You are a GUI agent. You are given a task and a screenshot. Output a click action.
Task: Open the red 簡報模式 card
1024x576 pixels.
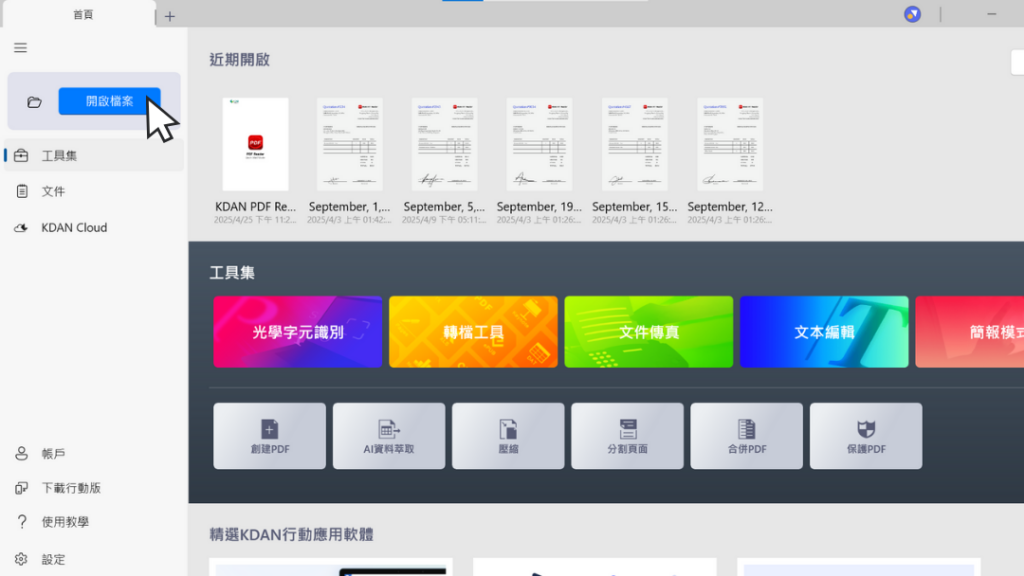point(970,332)
